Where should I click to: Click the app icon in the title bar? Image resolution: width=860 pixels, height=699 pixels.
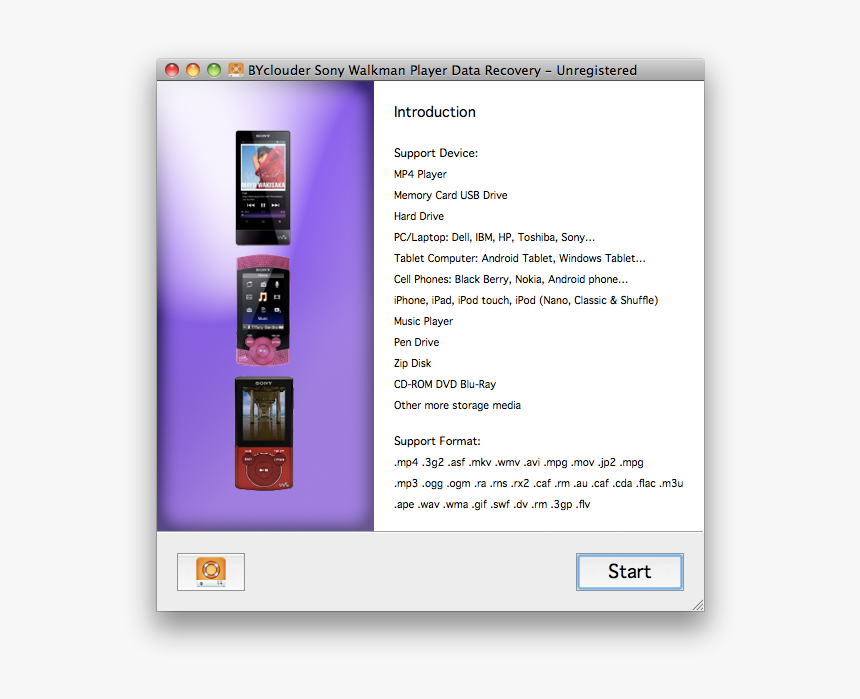236,70
